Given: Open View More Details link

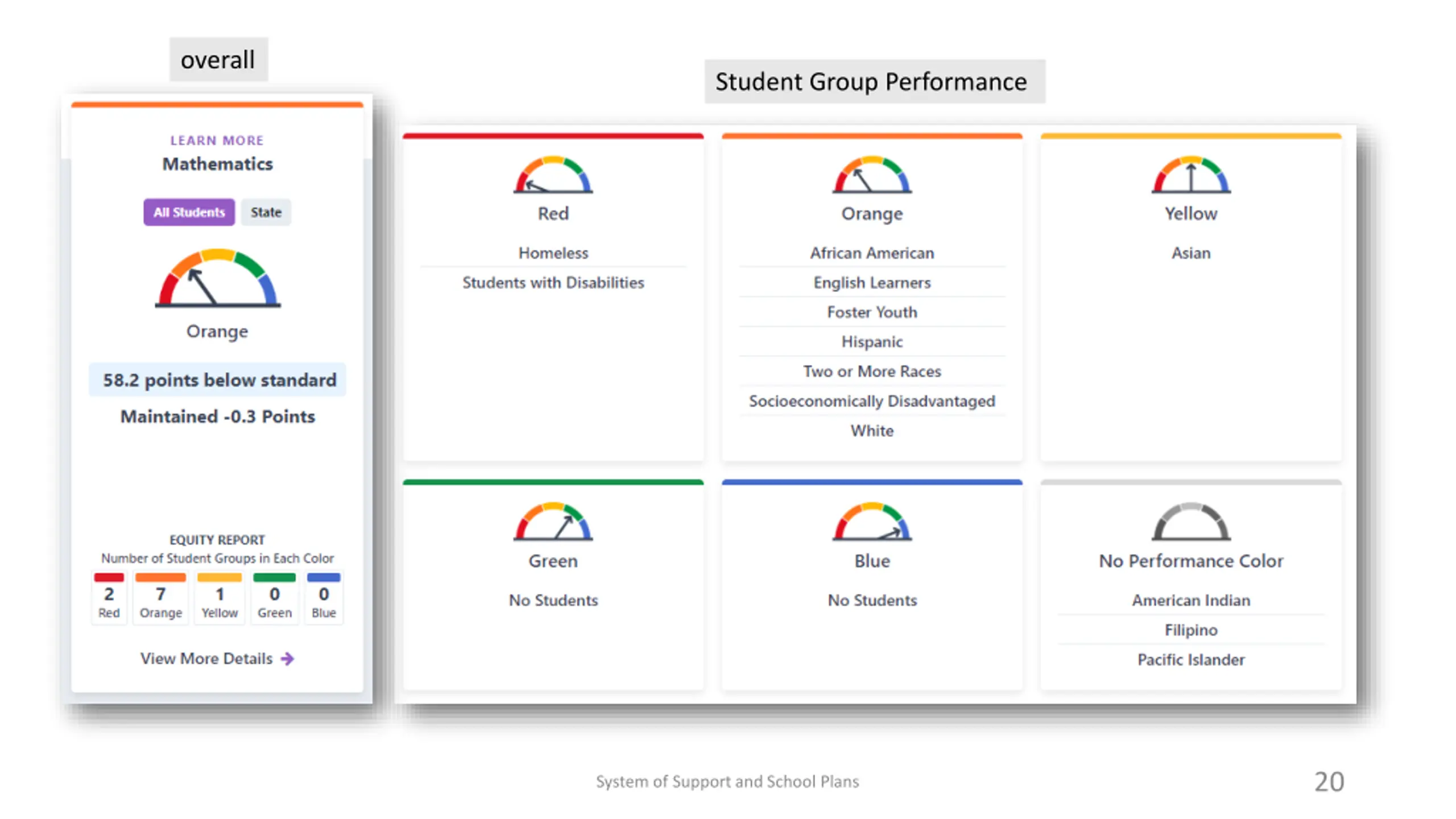Looking at the screenshot, I should (x=217, y=659).
